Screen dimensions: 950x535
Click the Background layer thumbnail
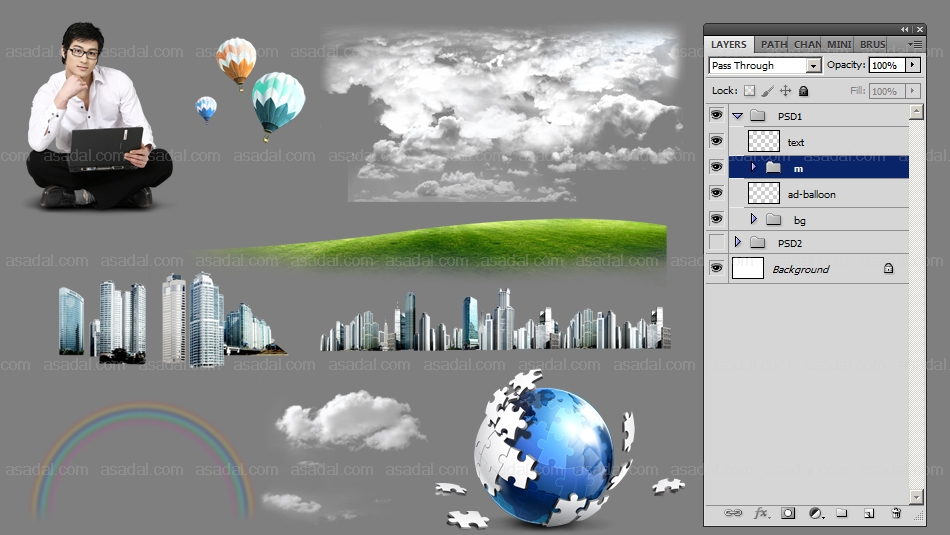point(748,268)
